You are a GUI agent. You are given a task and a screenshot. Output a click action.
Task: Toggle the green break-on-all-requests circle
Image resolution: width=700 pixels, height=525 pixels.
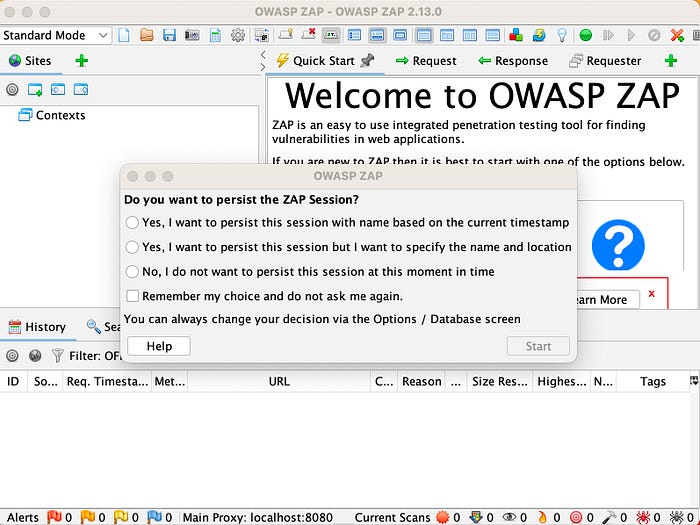(585, 35)
